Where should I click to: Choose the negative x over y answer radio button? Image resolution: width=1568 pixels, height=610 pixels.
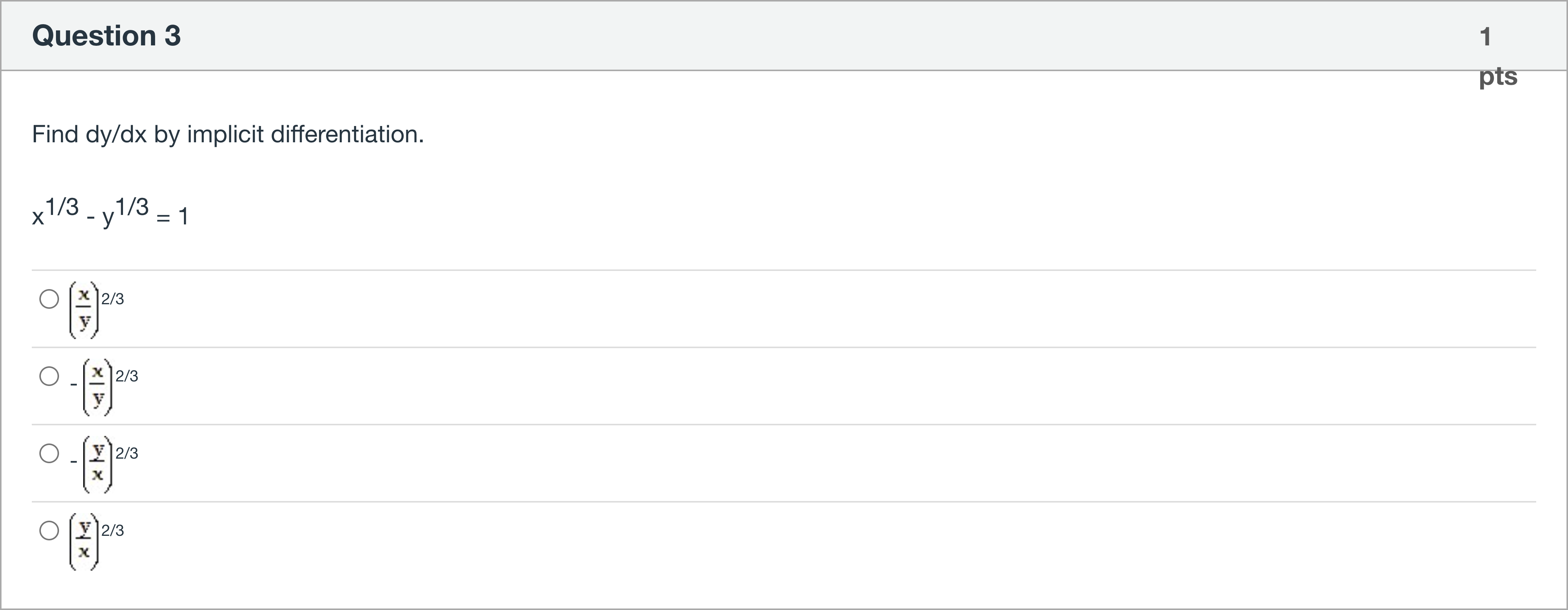click(49, 376)
